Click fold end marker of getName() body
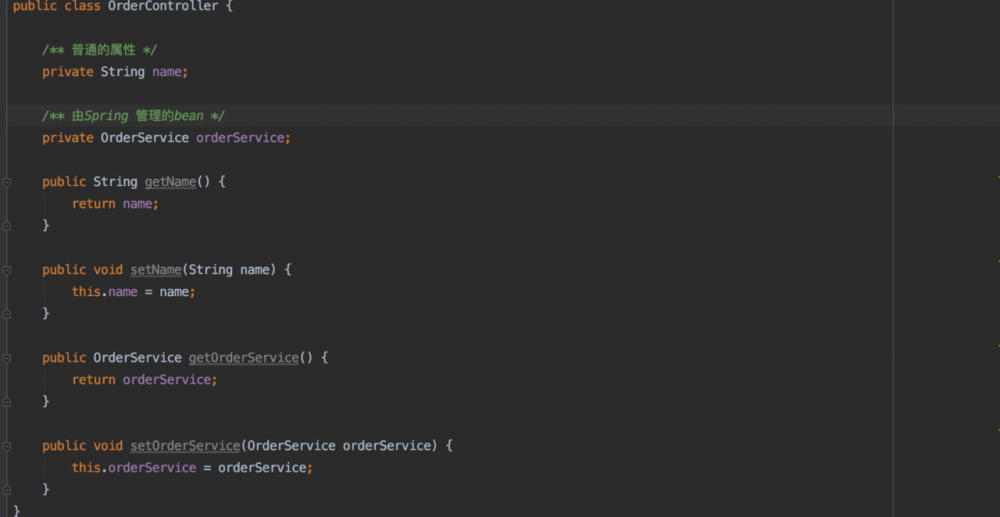Image resolution: width=1000 pixels, height=517 pixels. tap(7, 226)
